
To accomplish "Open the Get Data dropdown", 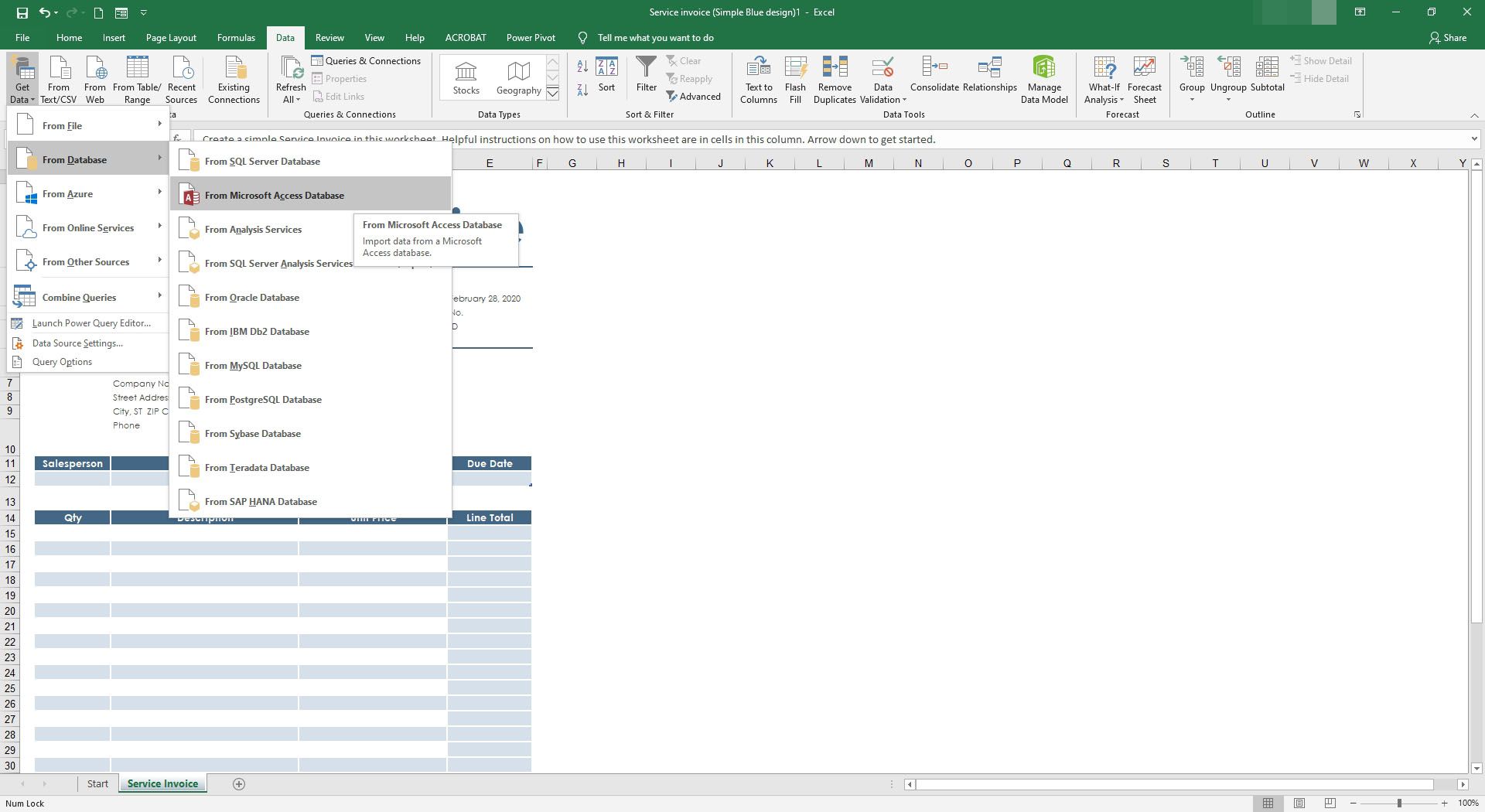I will [22, 80].
